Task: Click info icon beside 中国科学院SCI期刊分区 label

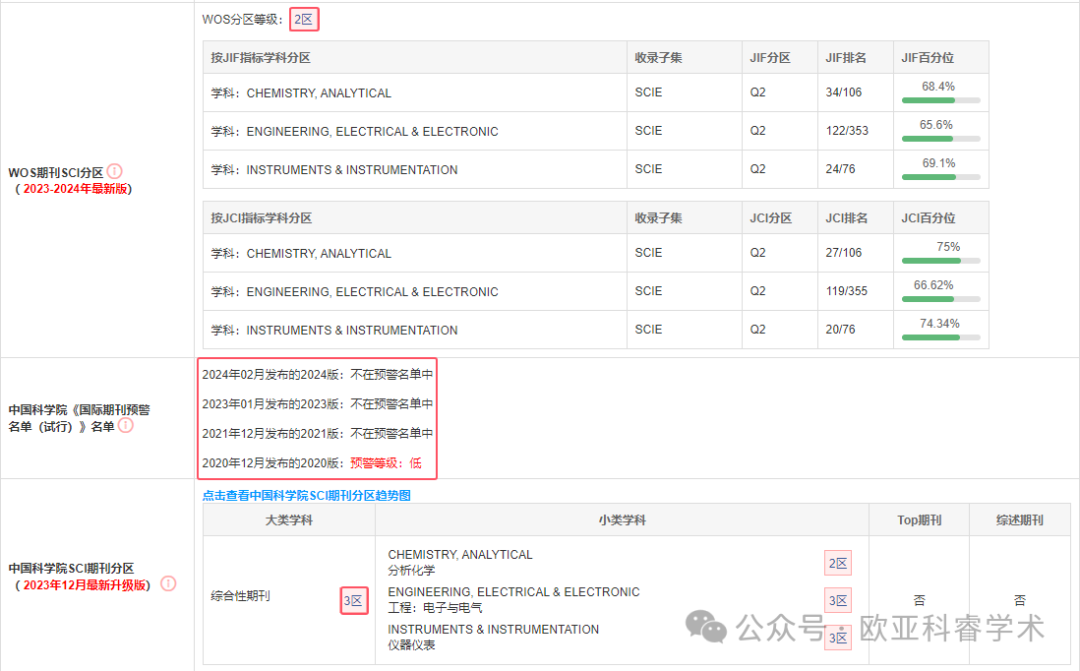Action: click(168, 584)
